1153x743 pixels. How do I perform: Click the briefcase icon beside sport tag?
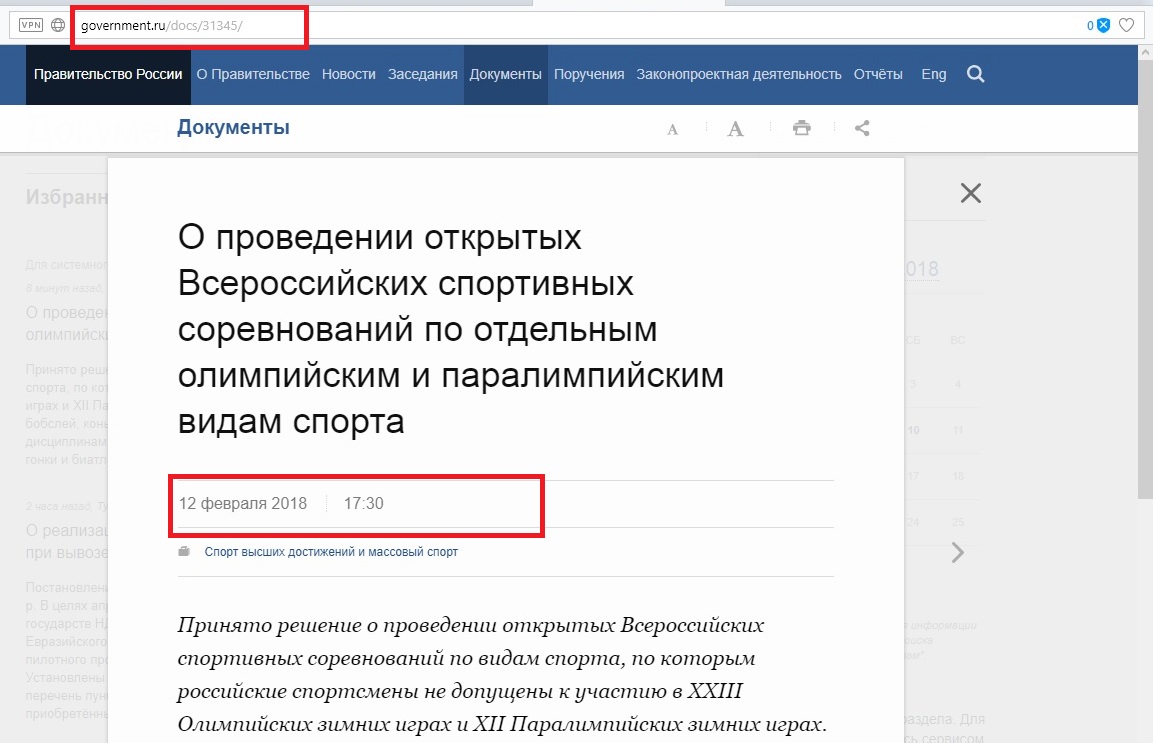point(184,551)
